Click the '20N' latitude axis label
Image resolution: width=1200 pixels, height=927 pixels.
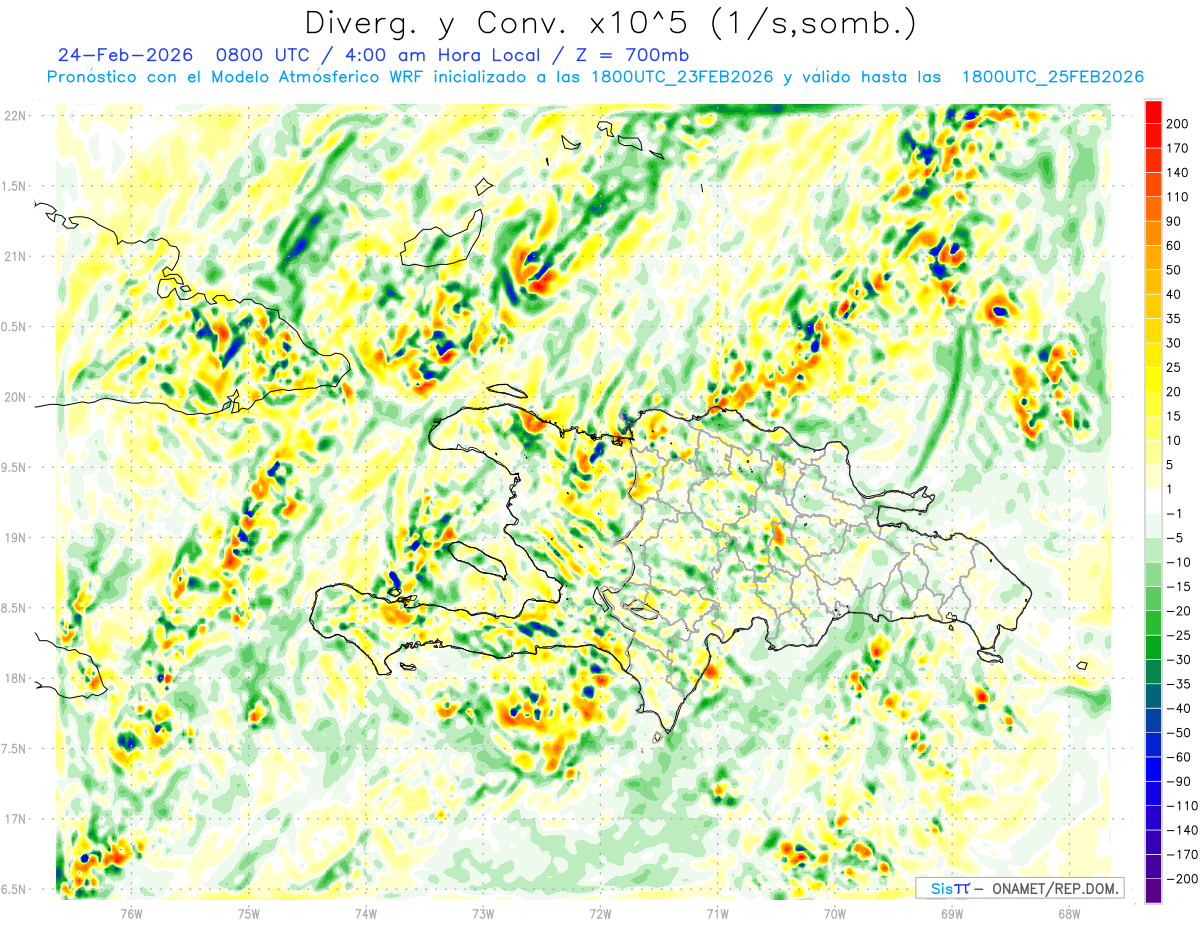14,397
